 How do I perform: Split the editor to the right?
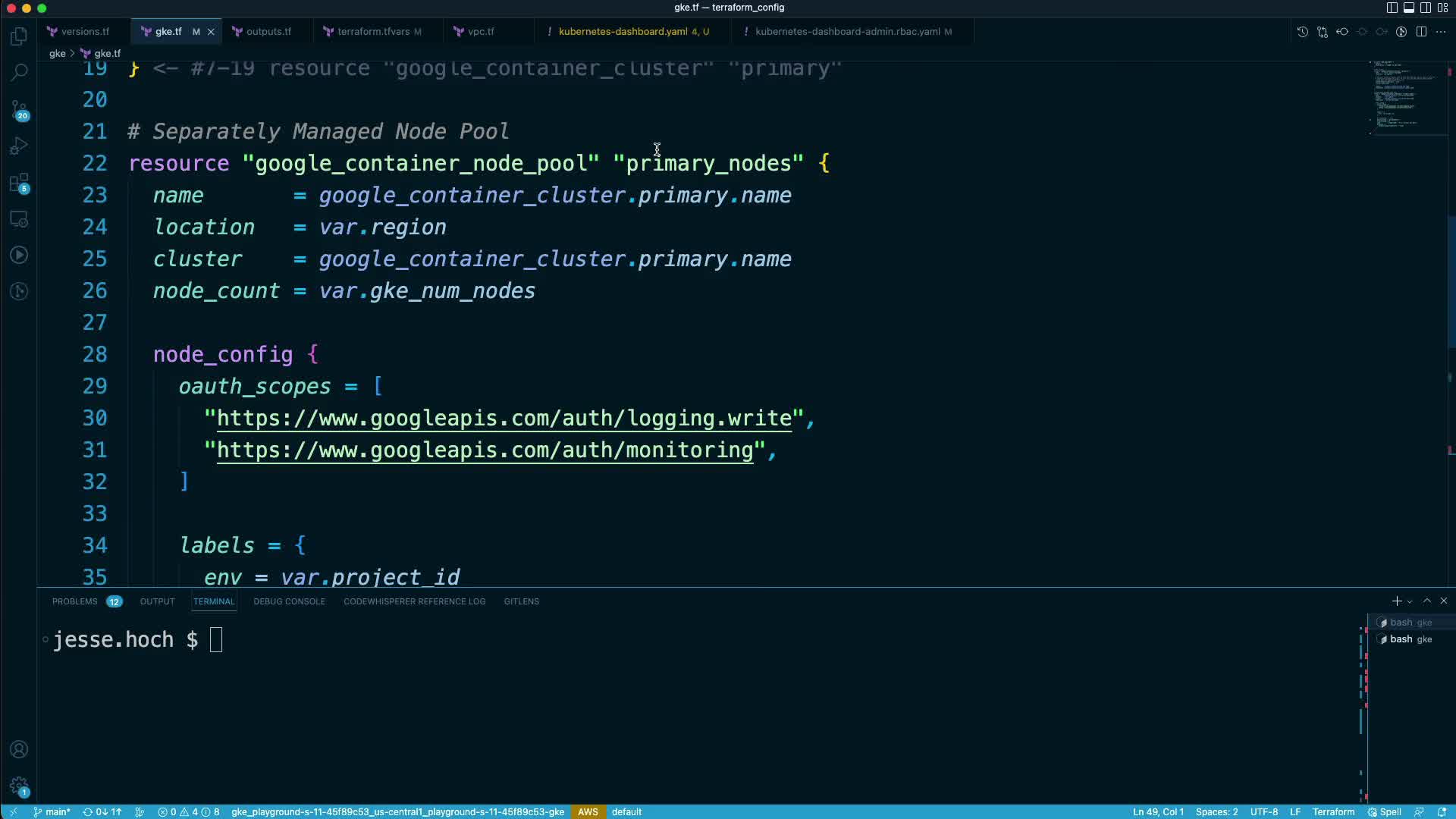coord(1421,32)
